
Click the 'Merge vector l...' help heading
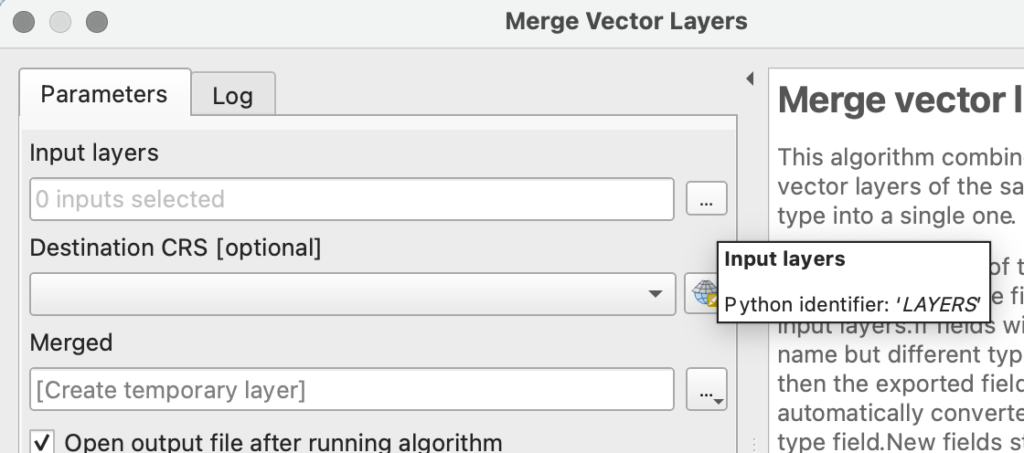tap(901, 101)
